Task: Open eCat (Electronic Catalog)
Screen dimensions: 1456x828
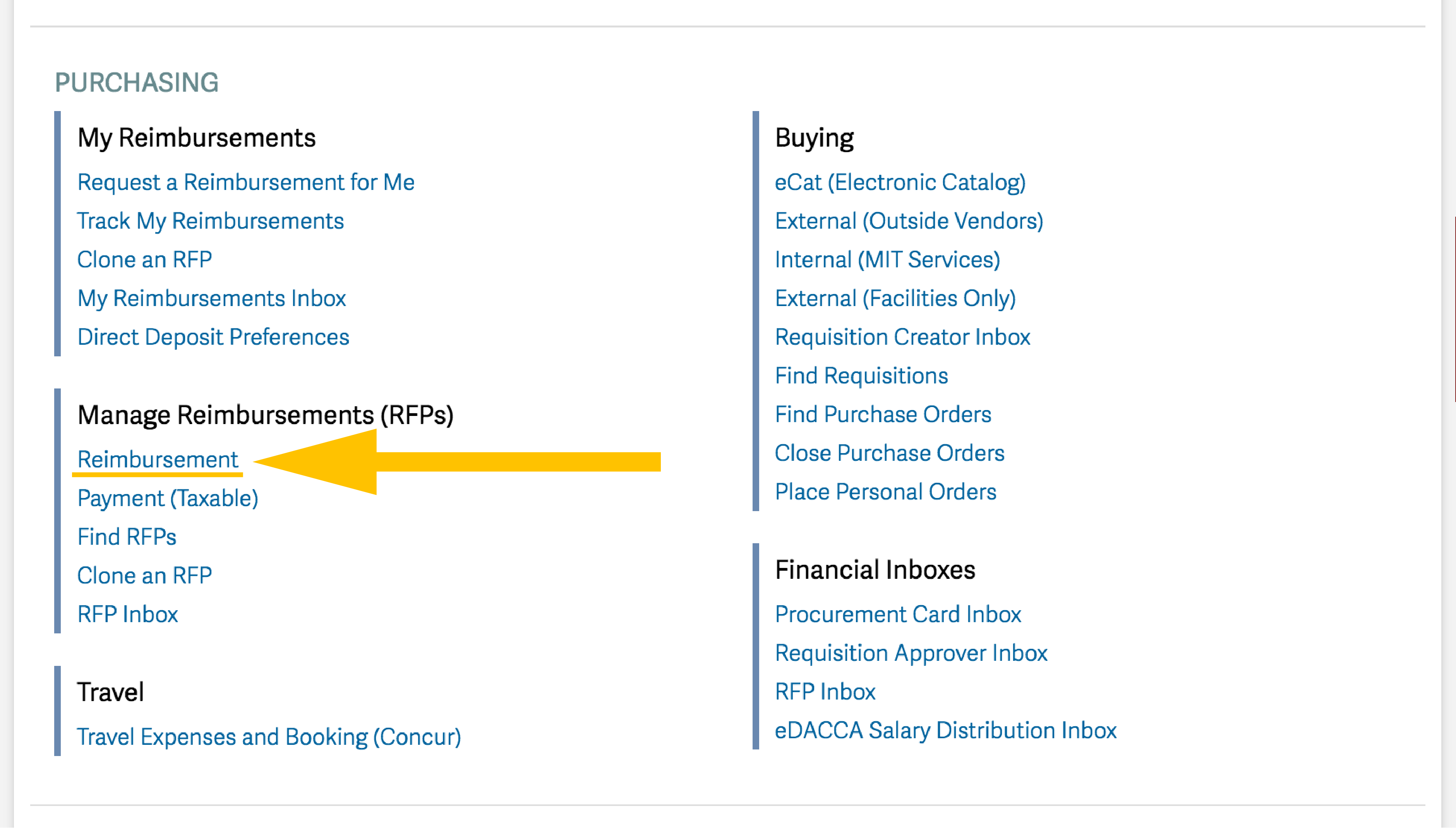Action: point(900,183)
